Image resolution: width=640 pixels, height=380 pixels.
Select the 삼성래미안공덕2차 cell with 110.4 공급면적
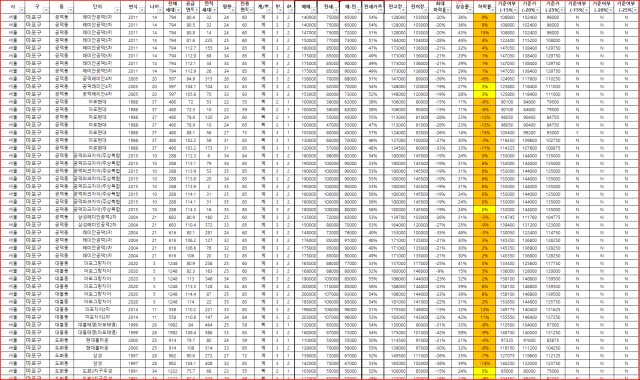[97, 225]
